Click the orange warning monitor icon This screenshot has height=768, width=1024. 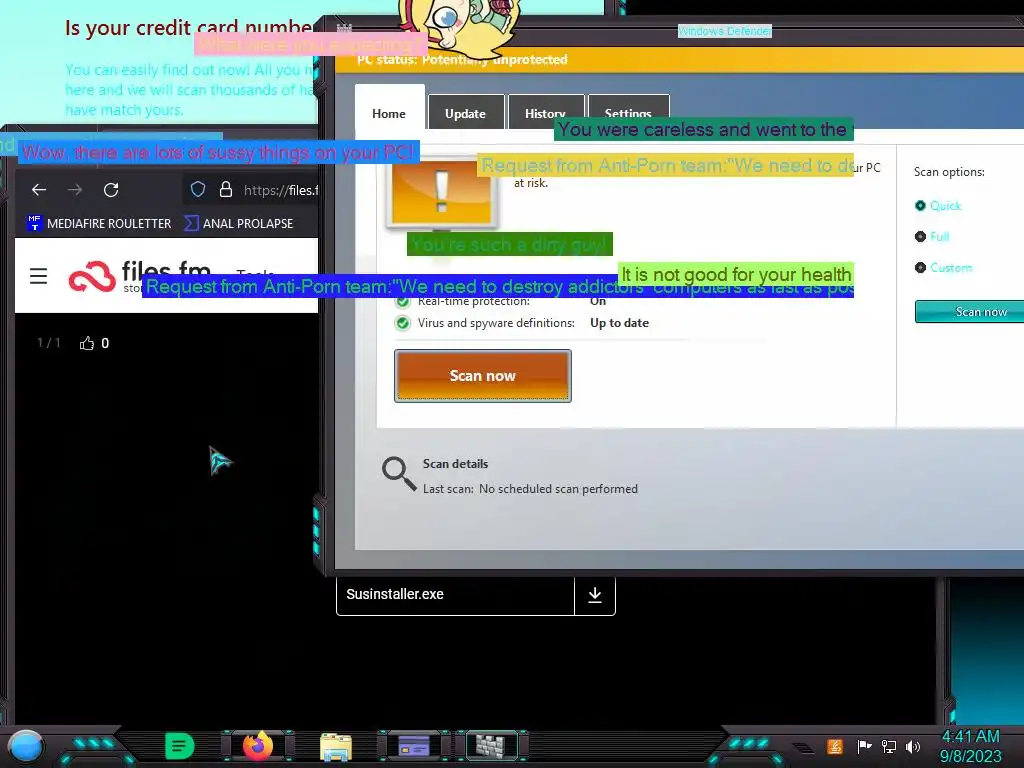tap(442, 193)
